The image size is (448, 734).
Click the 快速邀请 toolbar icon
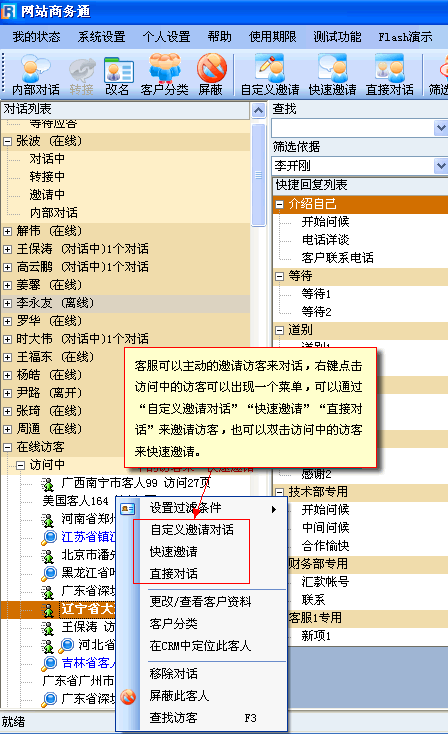tap(332, 75)
